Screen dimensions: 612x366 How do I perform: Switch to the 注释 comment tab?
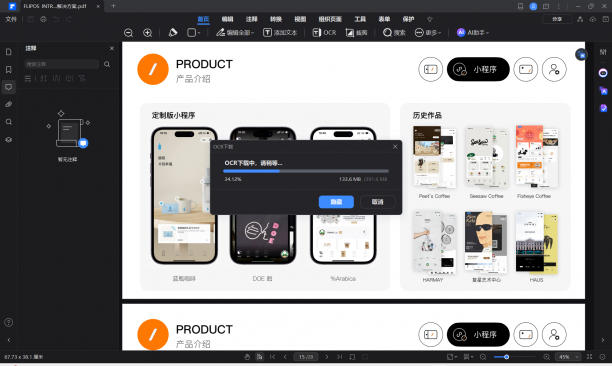pos(252,19)
